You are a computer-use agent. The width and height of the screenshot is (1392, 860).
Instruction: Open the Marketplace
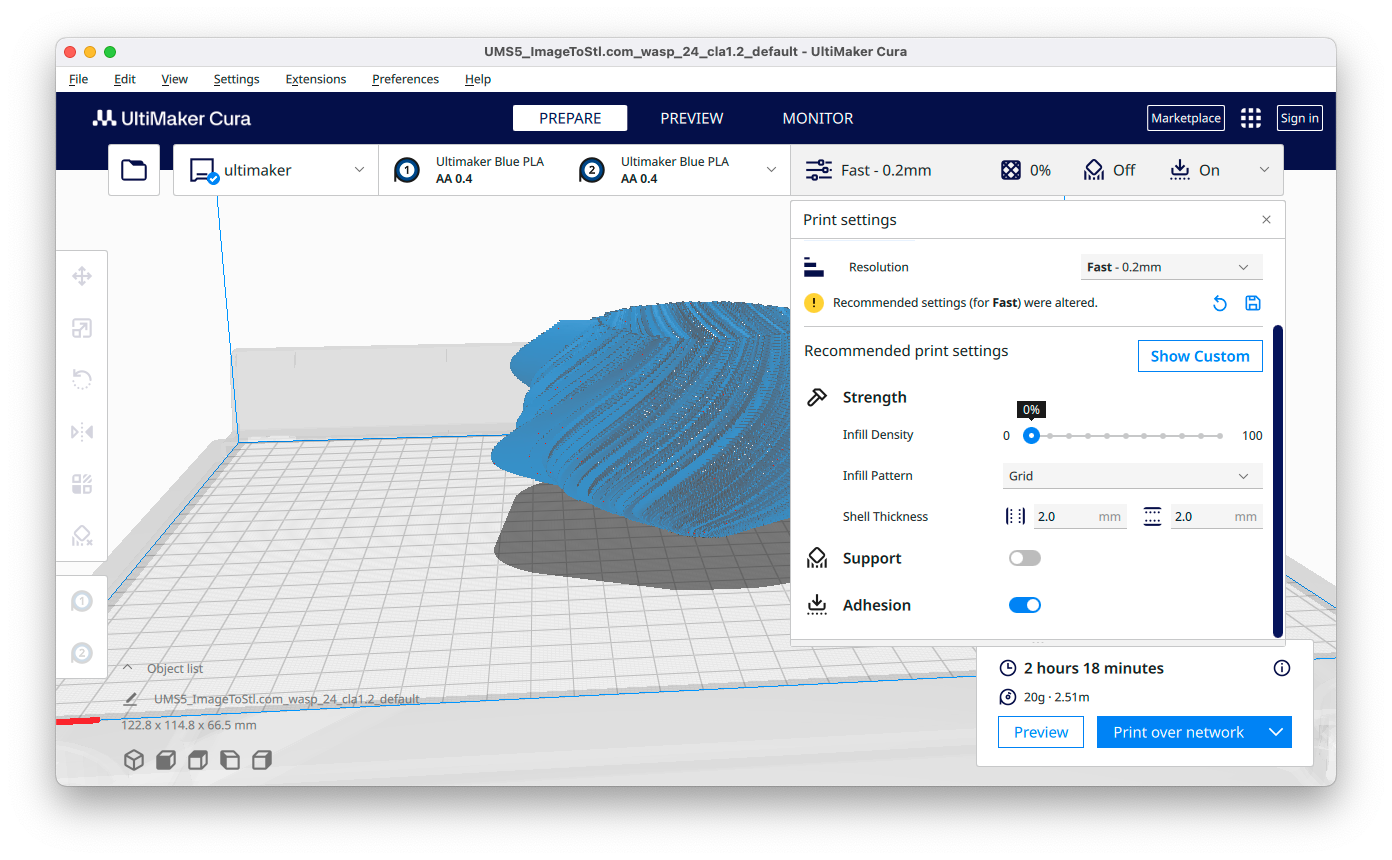pyautogui.click(x=1186, y=118)
